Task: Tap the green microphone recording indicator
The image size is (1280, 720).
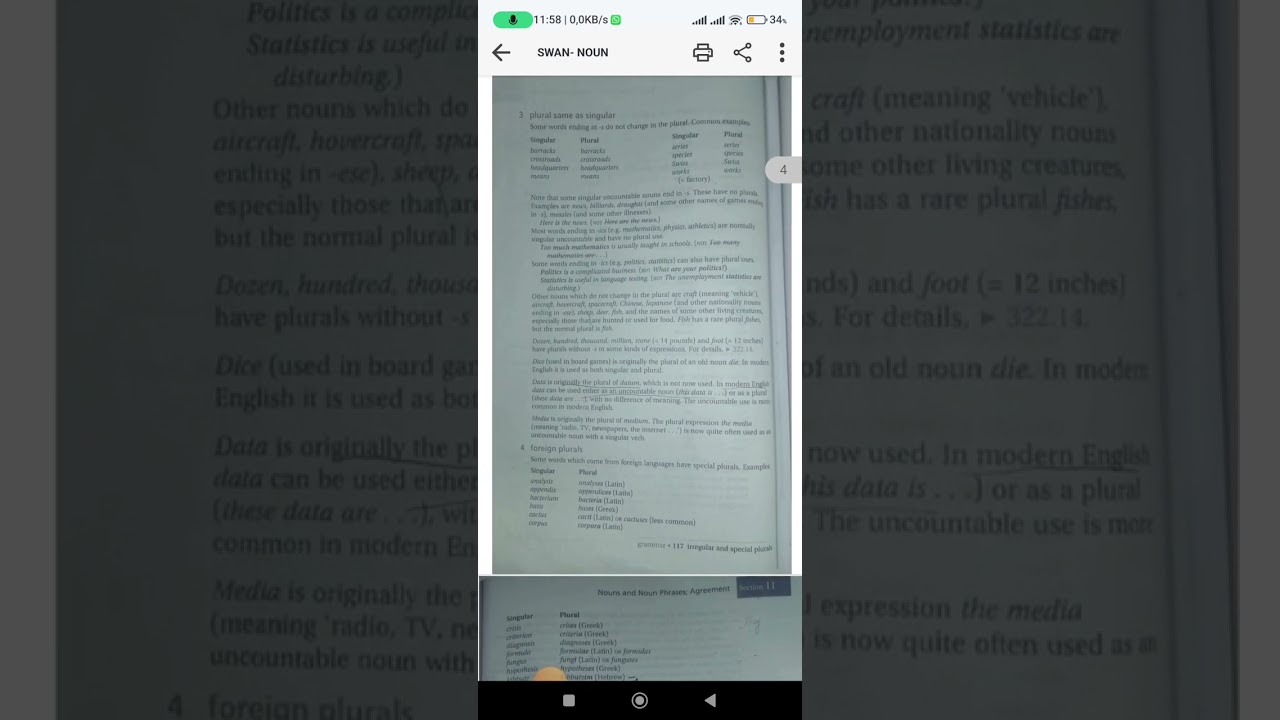Action: pos(513,20)
